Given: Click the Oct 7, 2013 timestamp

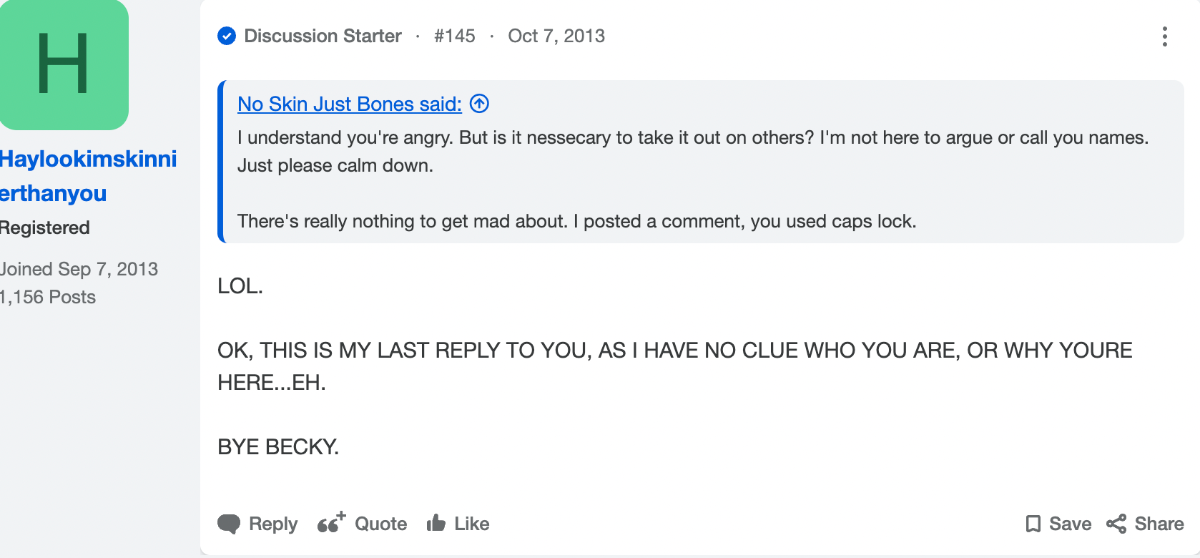Looking at the screenshot, I should [556, 36].
